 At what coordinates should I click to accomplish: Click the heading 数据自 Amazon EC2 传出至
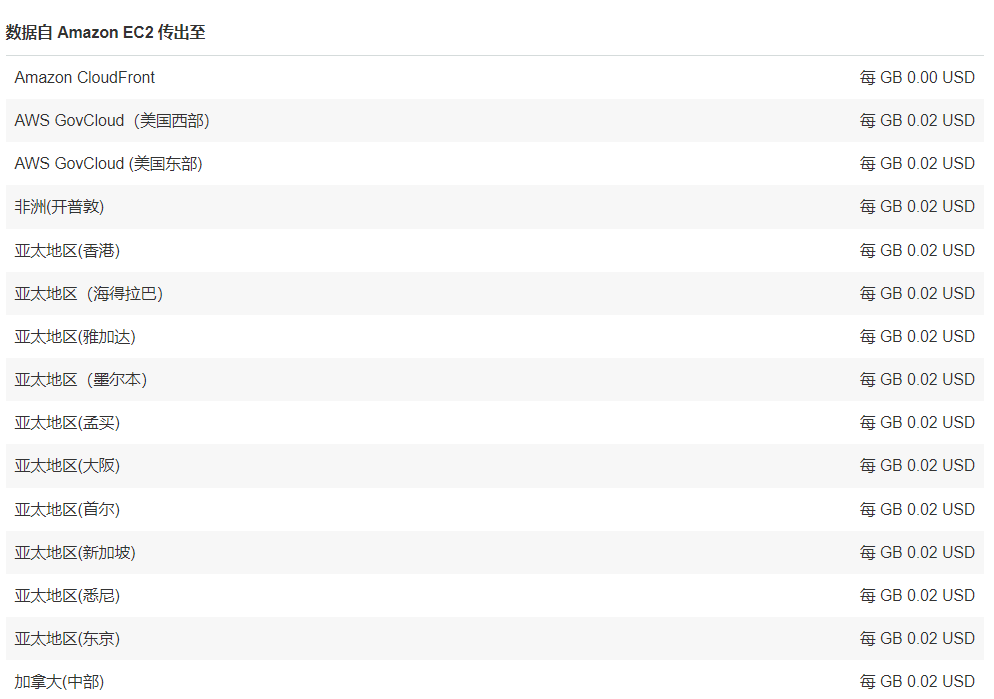coord(106,32)
